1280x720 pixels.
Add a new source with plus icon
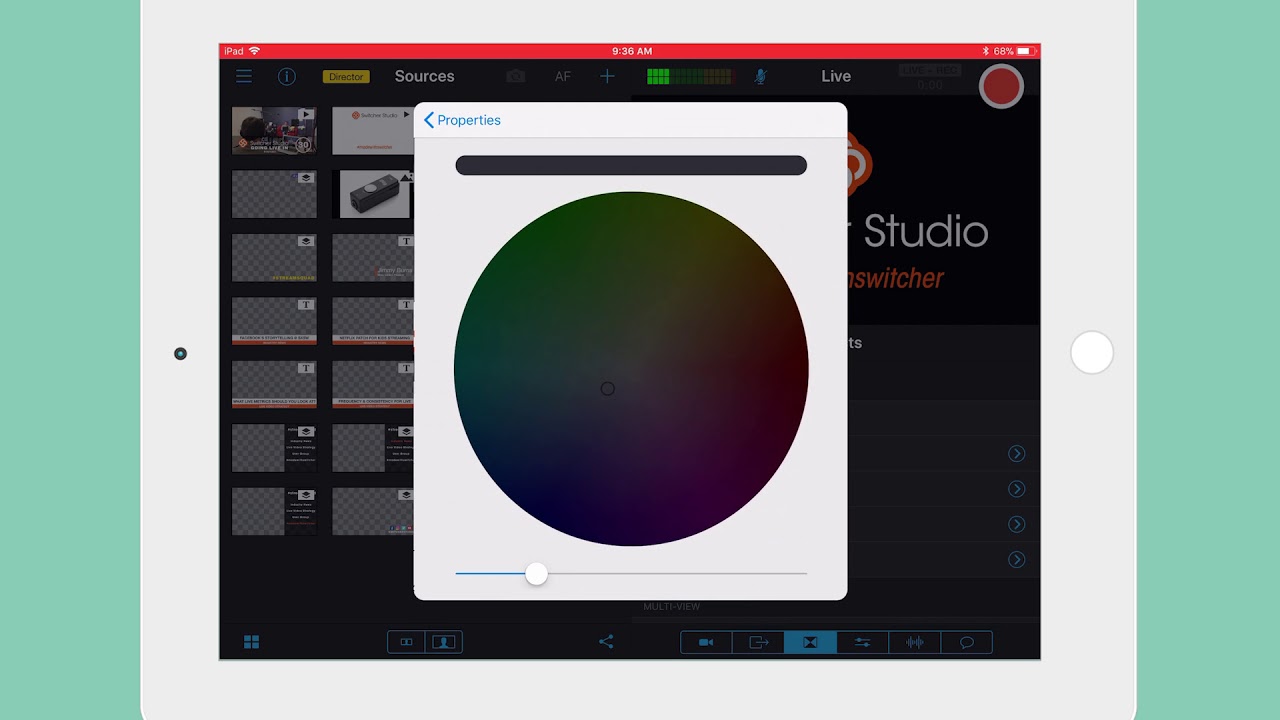(607, 76)
